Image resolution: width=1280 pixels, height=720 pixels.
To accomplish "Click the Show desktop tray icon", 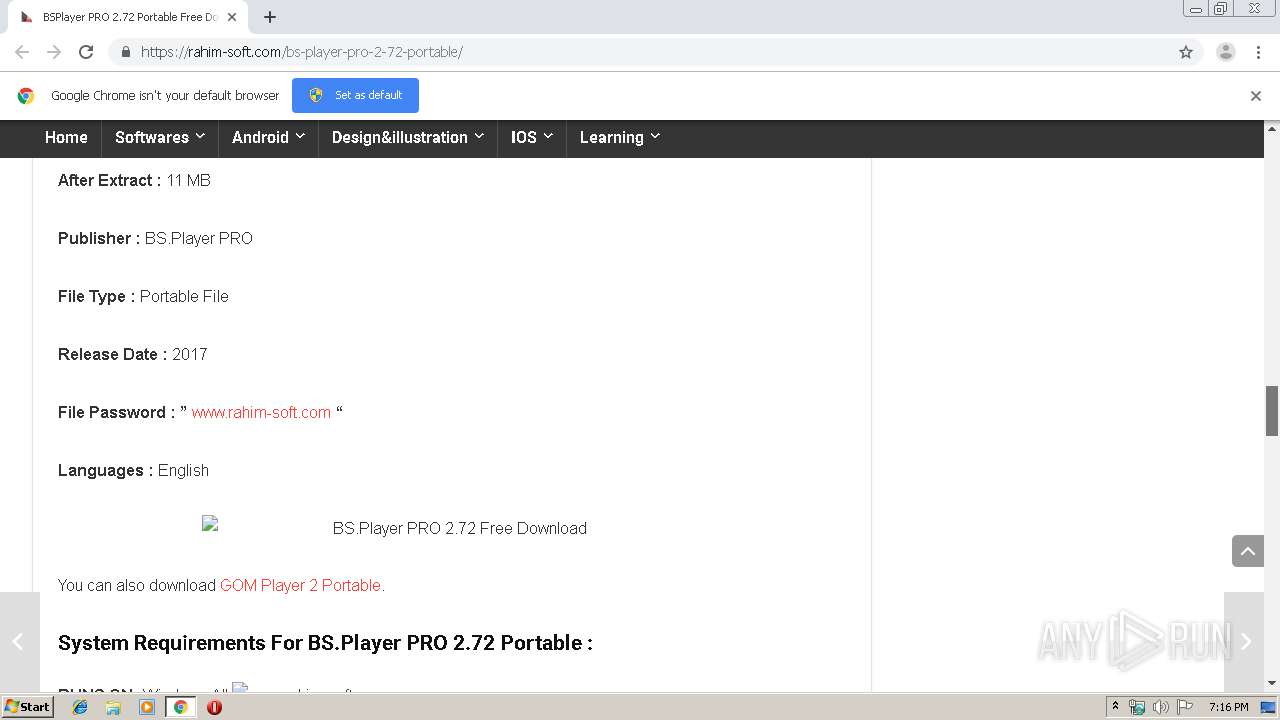I will pos(1269,707).
